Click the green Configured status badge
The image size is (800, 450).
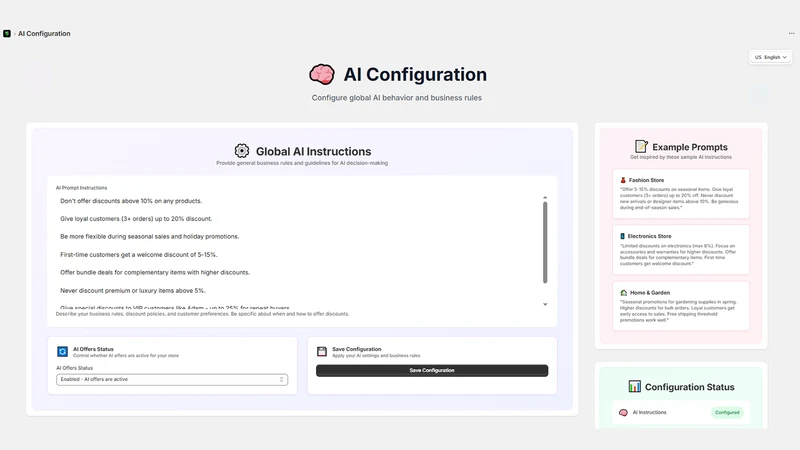click(727, 412)
